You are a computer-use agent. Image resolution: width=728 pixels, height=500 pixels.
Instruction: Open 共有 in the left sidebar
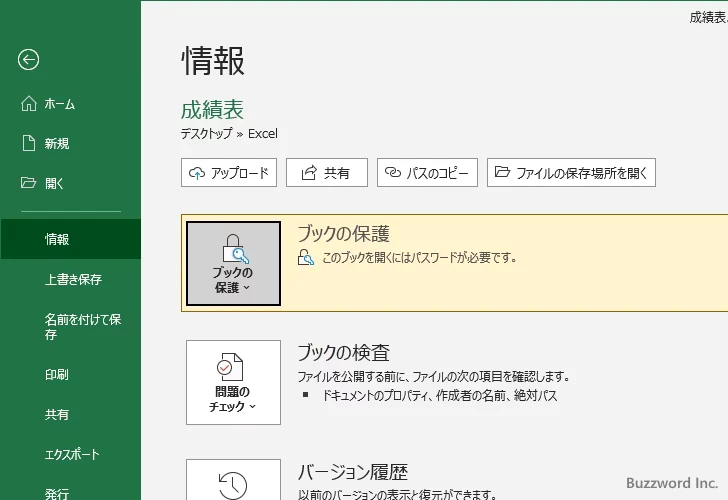pyautogui.click(x=71, y=414)
